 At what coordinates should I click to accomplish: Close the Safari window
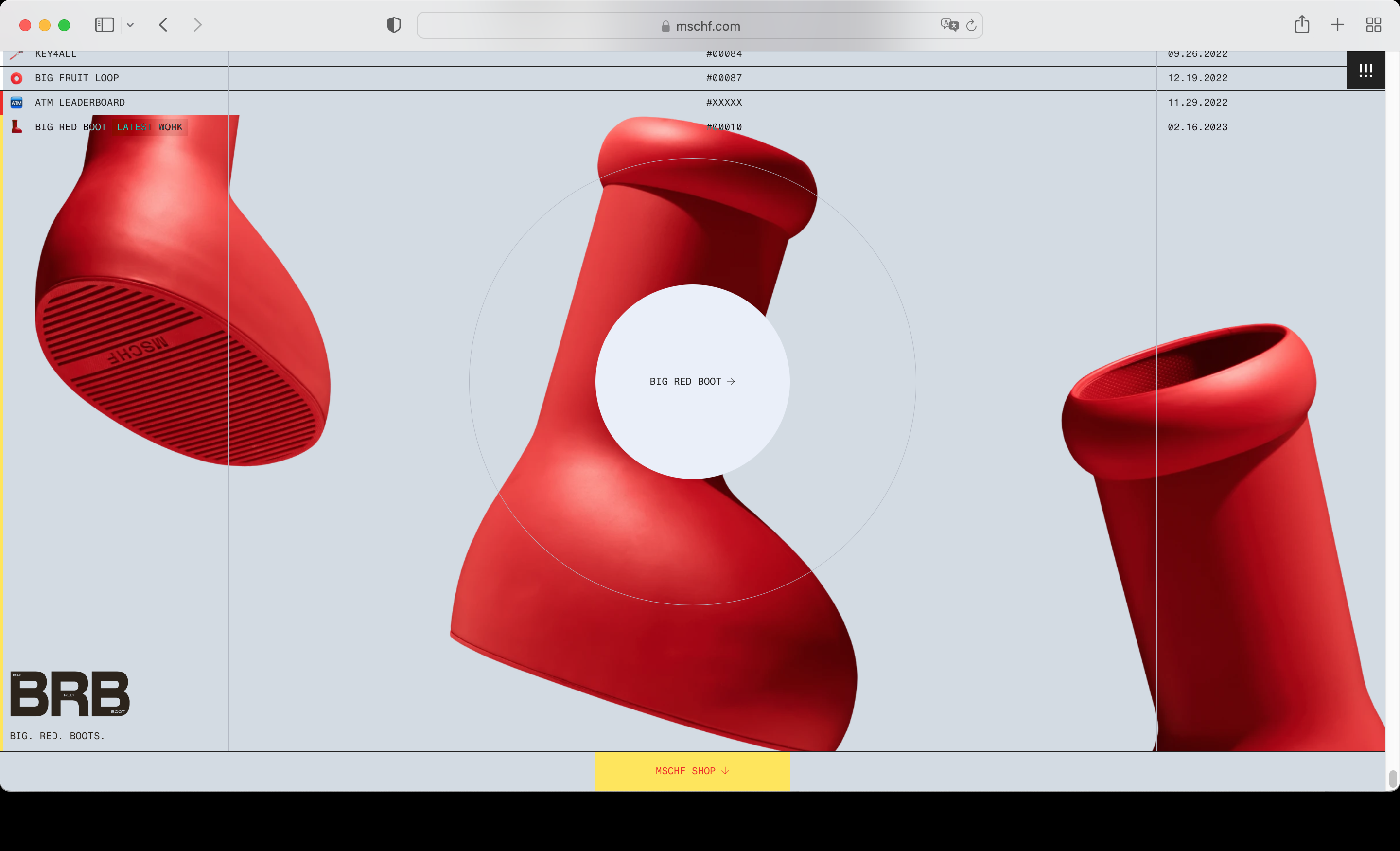coord(25,25)
